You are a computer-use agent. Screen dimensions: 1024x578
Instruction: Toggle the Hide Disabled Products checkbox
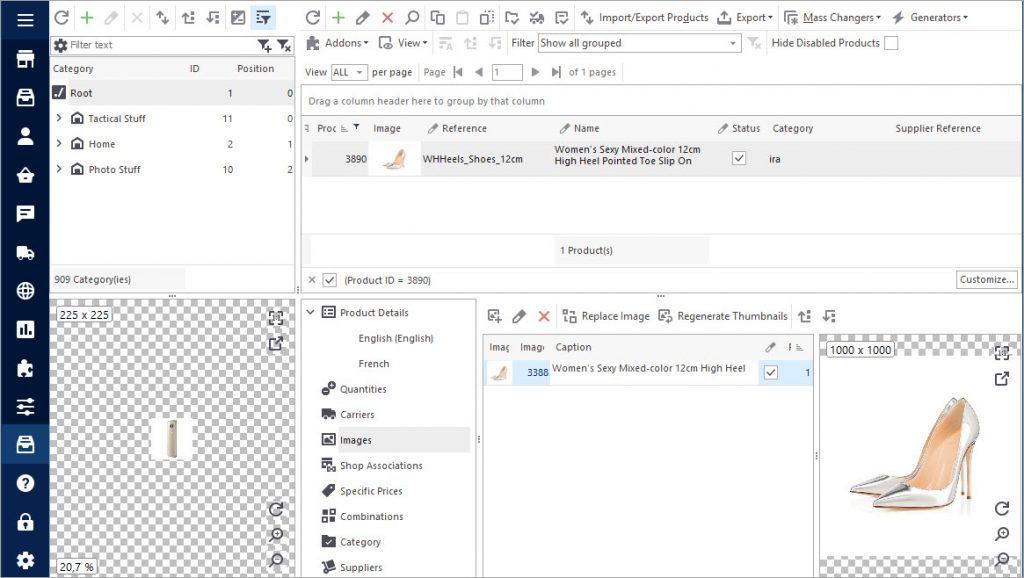click(x=891, y=43)
